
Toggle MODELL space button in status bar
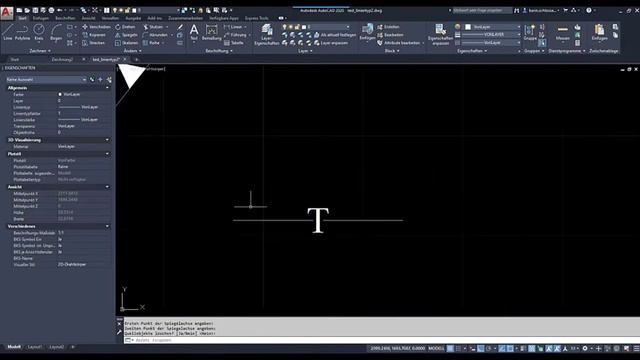click(436, 349)
